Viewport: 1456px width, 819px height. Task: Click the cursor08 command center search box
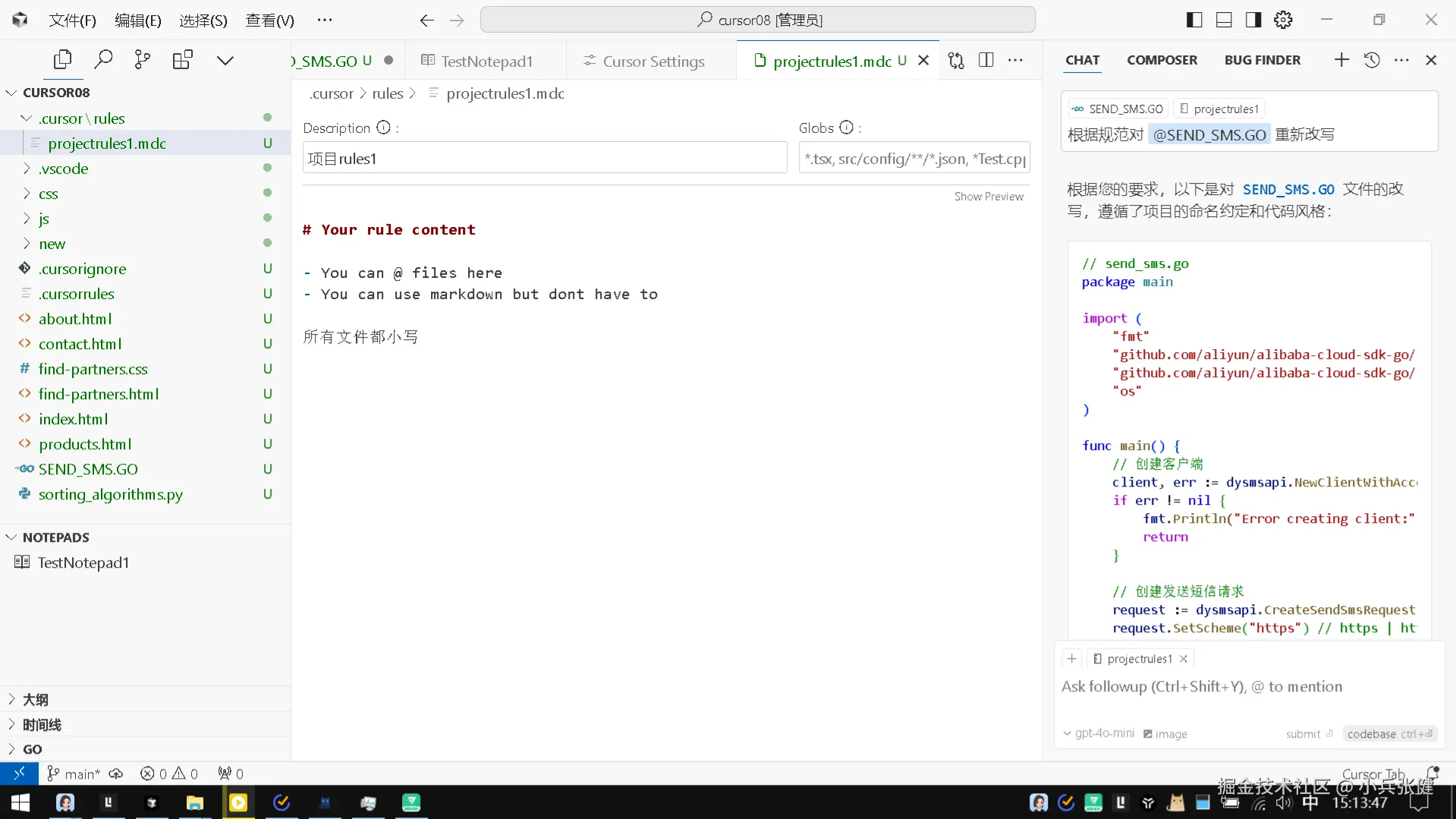pos(757,20)
